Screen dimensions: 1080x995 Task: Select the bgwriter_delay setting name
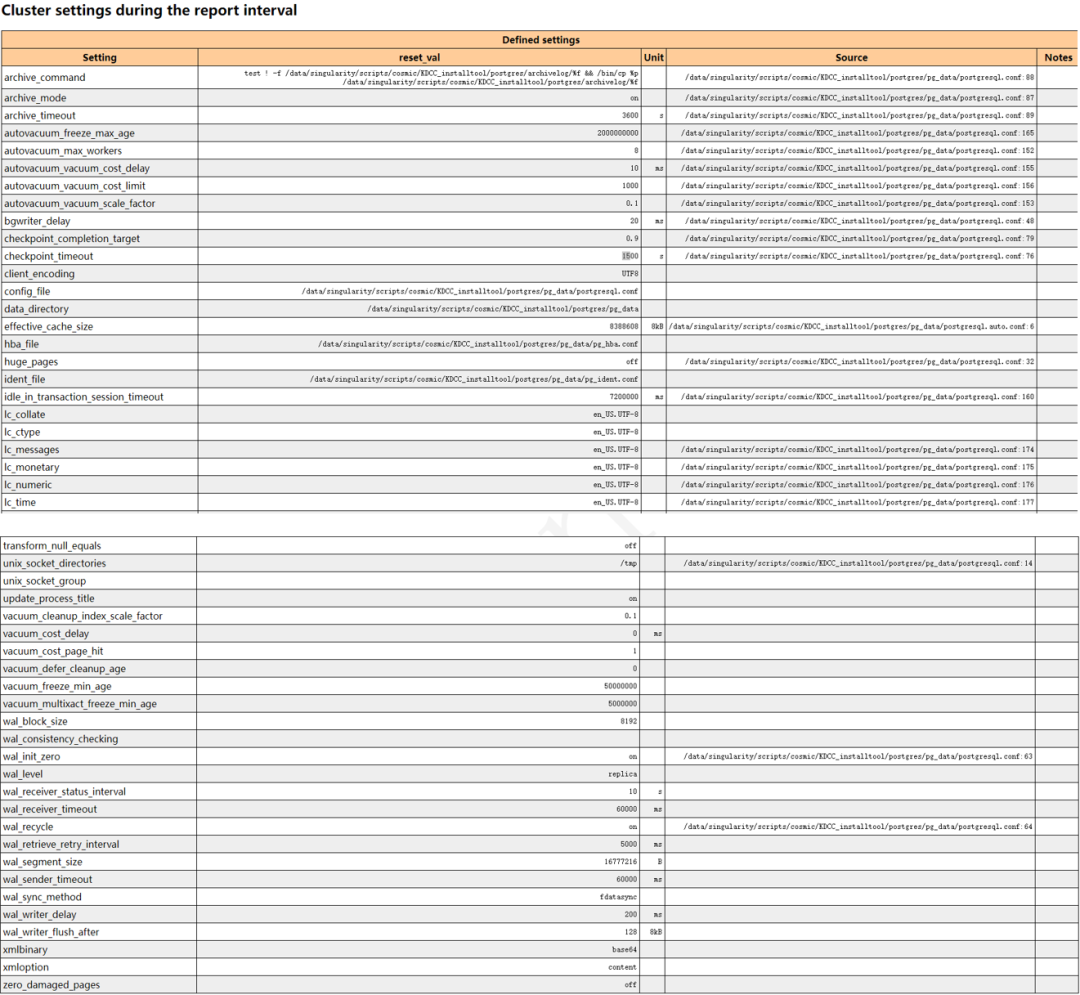click(x=37, y=221)
